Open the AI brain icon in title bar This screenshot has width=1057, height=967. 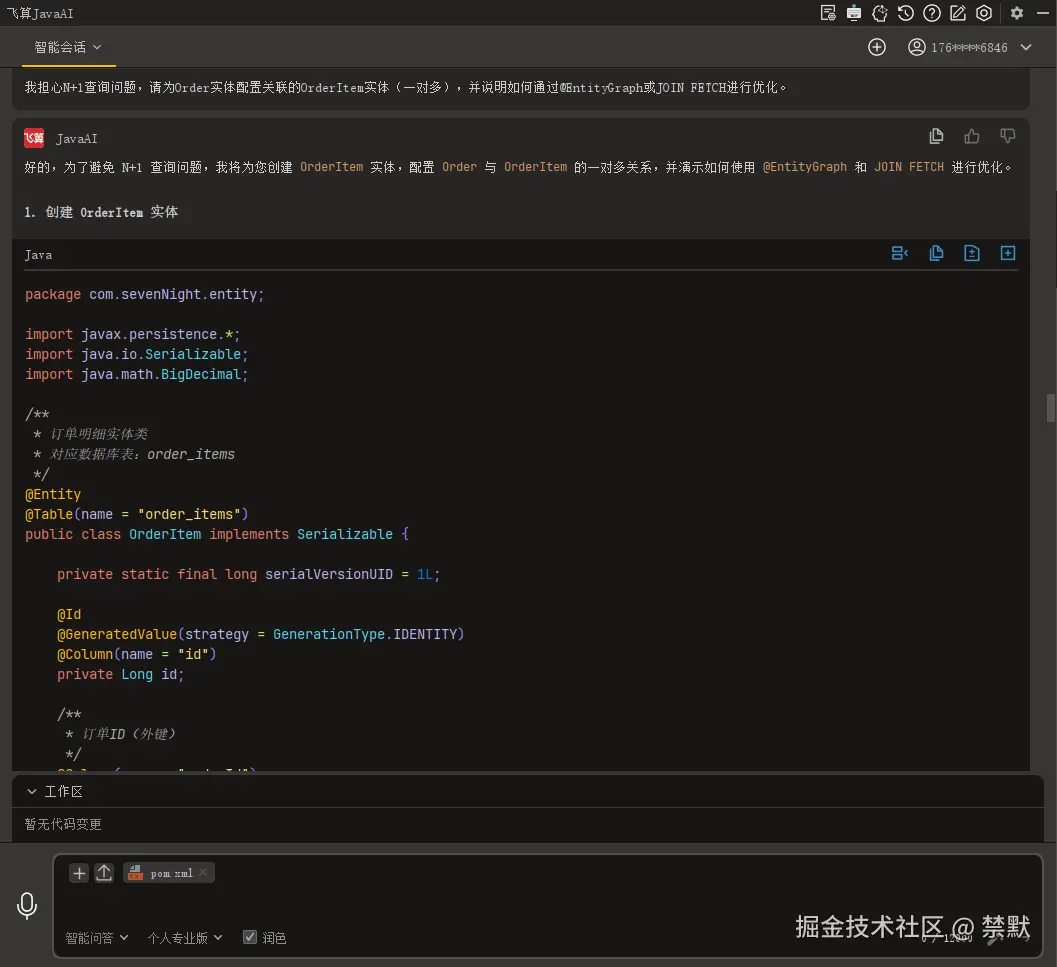coord(880,13)
